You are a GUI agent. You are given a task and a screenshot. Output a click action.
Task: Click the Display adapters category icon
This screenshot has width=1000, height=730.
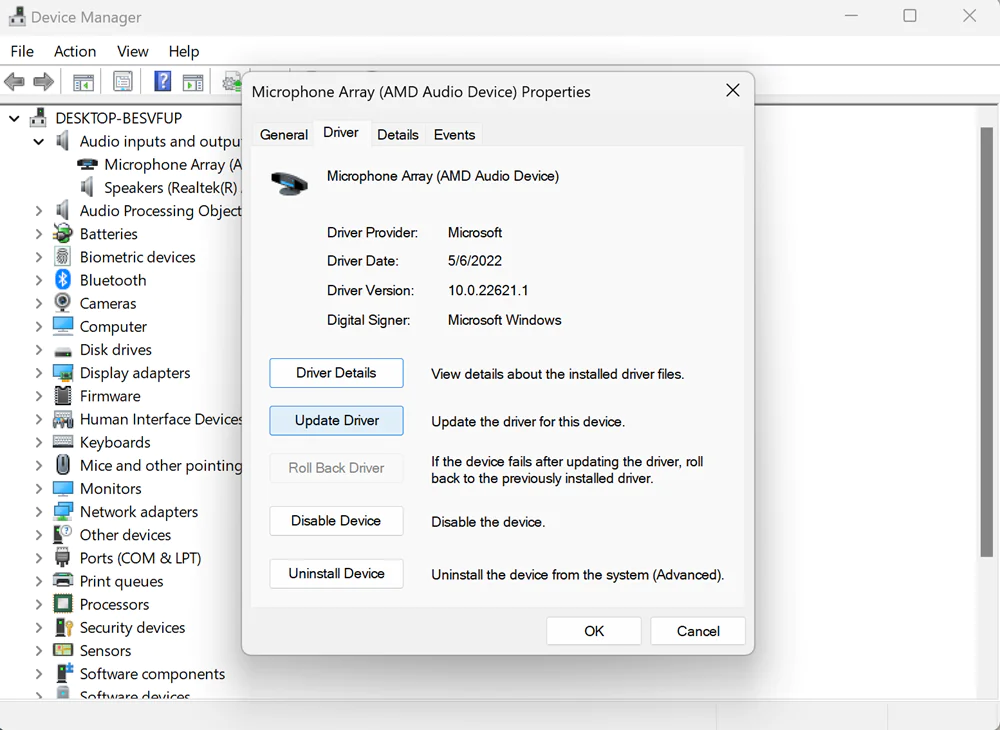pos(62,372)
